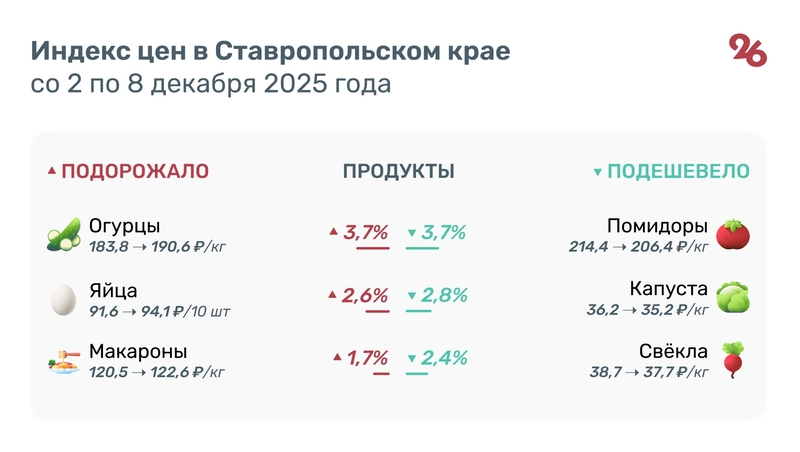Click the egg icon beside Яйца
This screenshot has height=452, width=800.
click(63, 299)
